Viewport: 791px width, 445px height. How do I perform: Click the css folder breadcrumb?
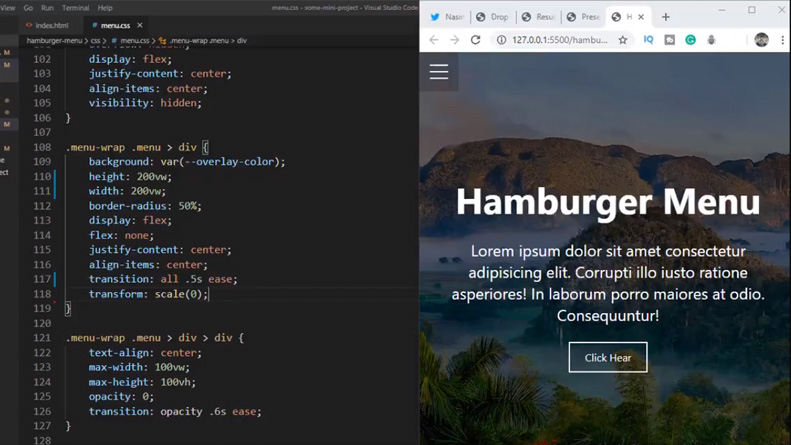coord(95,40)
